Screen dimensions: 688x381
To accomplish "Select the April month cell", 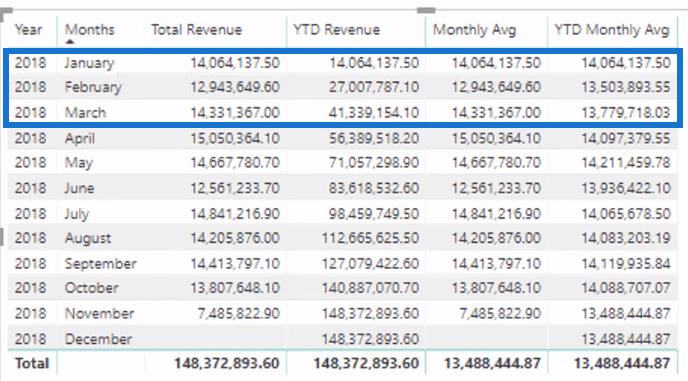I will pos(80,138).
